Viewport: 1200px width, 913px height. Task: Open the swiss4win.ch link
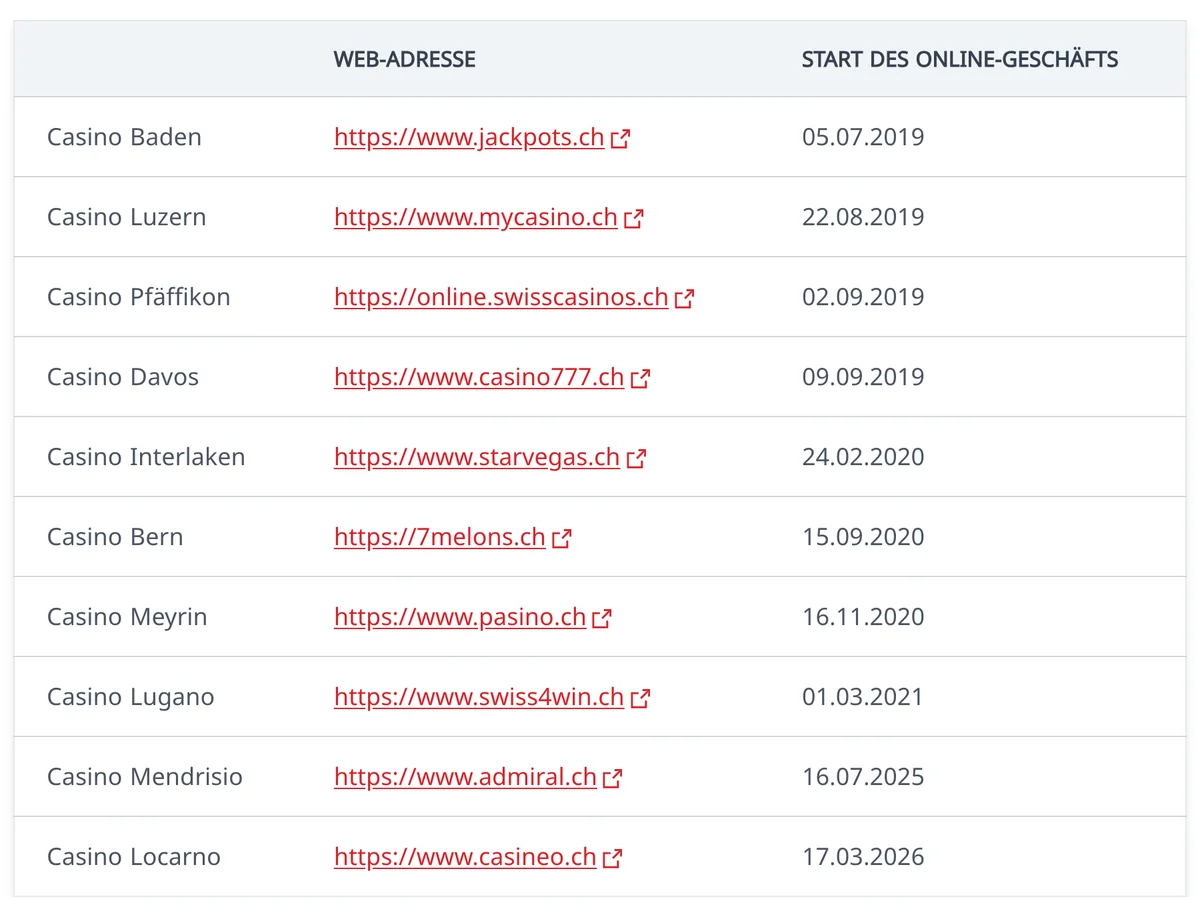pyautogui.click(x=479, y=697)
